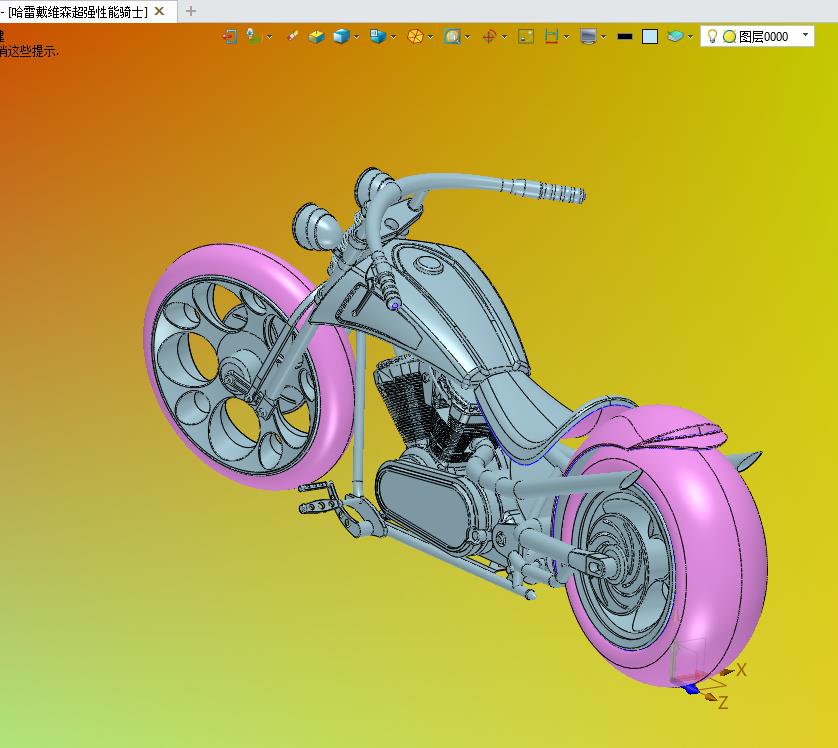
Task: Open the 图层0000 layer dropdown
Action: [x=805, y=35]
